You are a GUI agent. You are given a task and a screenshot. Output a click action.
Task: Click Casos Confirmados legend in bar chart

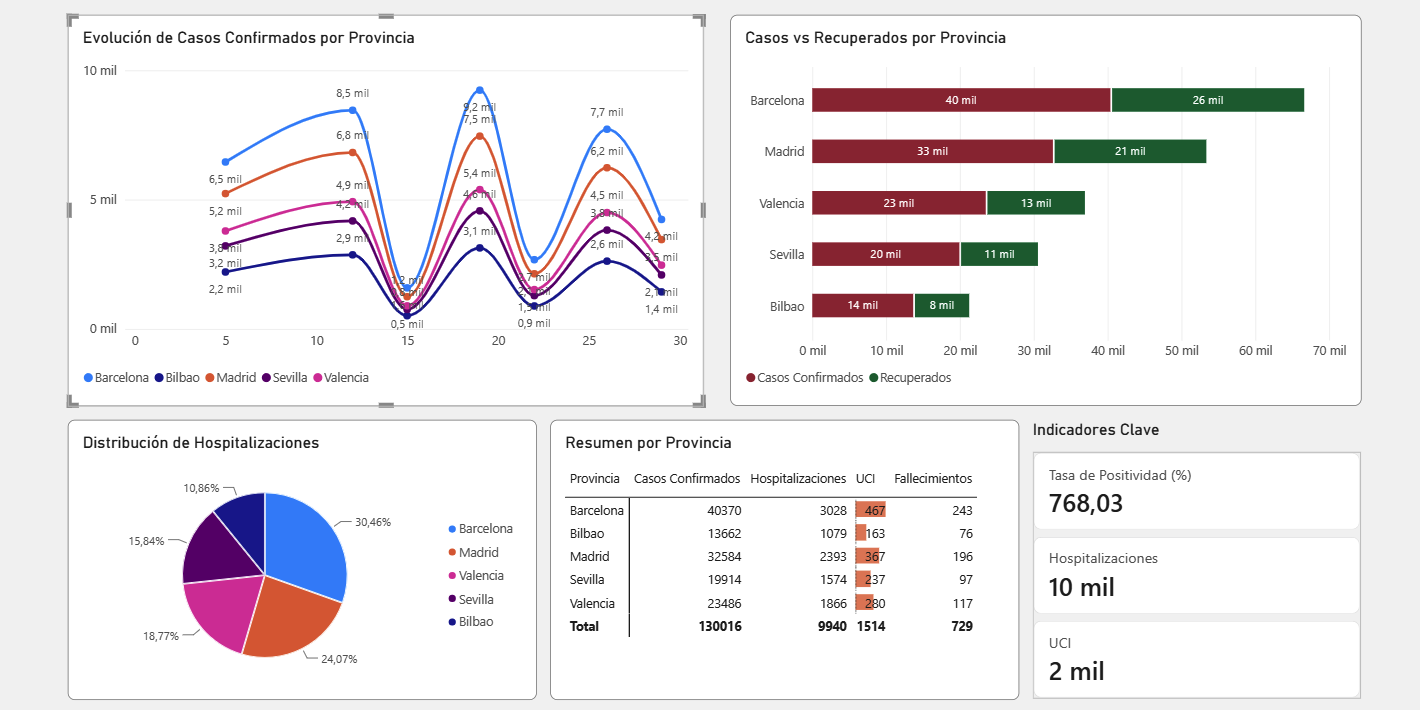(805, 378)
